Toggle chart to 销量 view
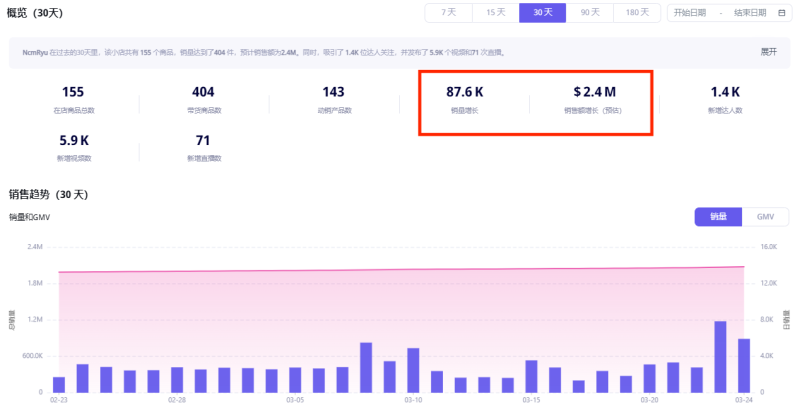Viewport: 800px width, 408px height. [718, 216]
